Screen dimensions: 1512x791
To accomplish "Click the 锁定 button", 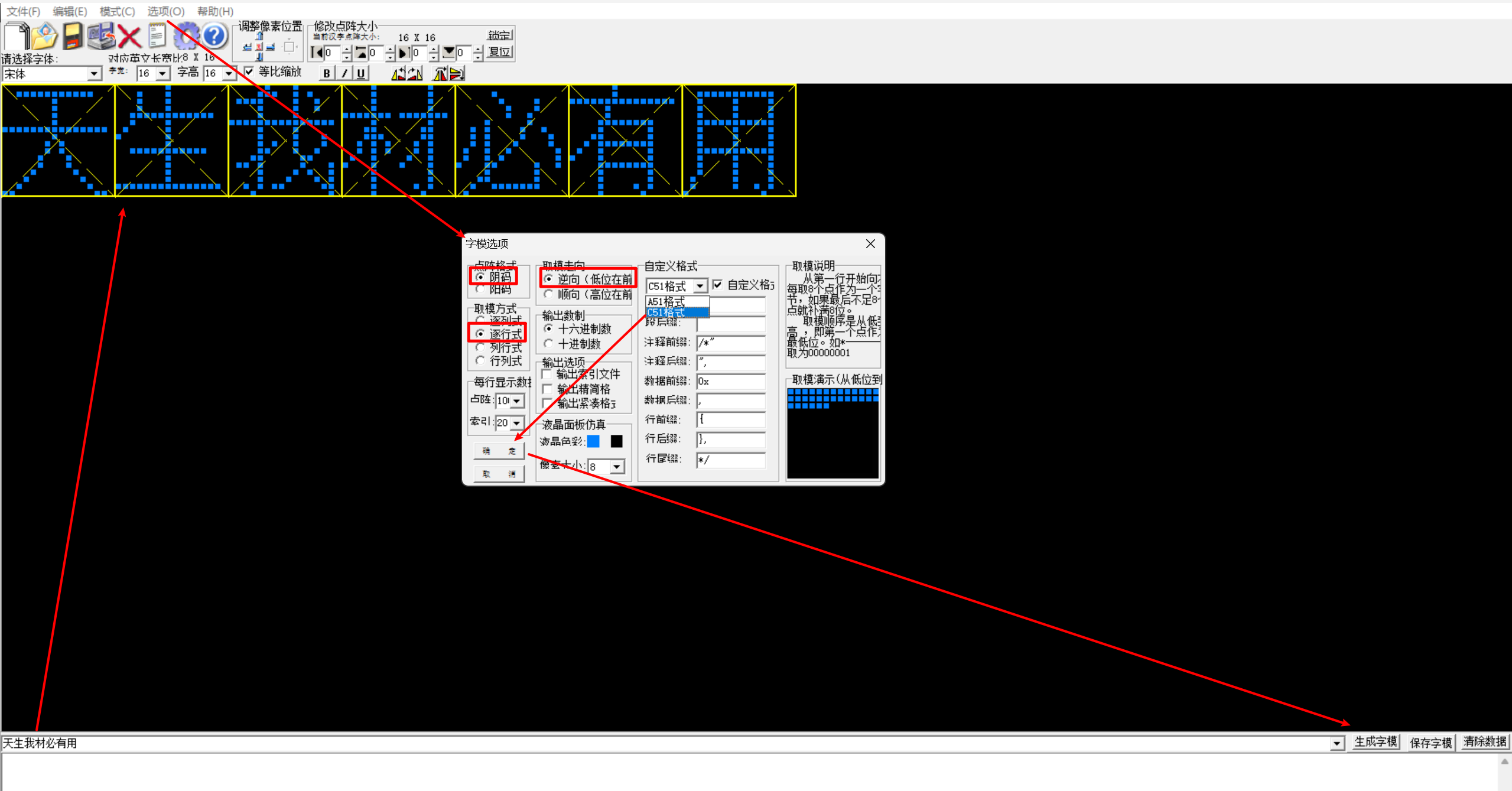I will tap(500, 35).
